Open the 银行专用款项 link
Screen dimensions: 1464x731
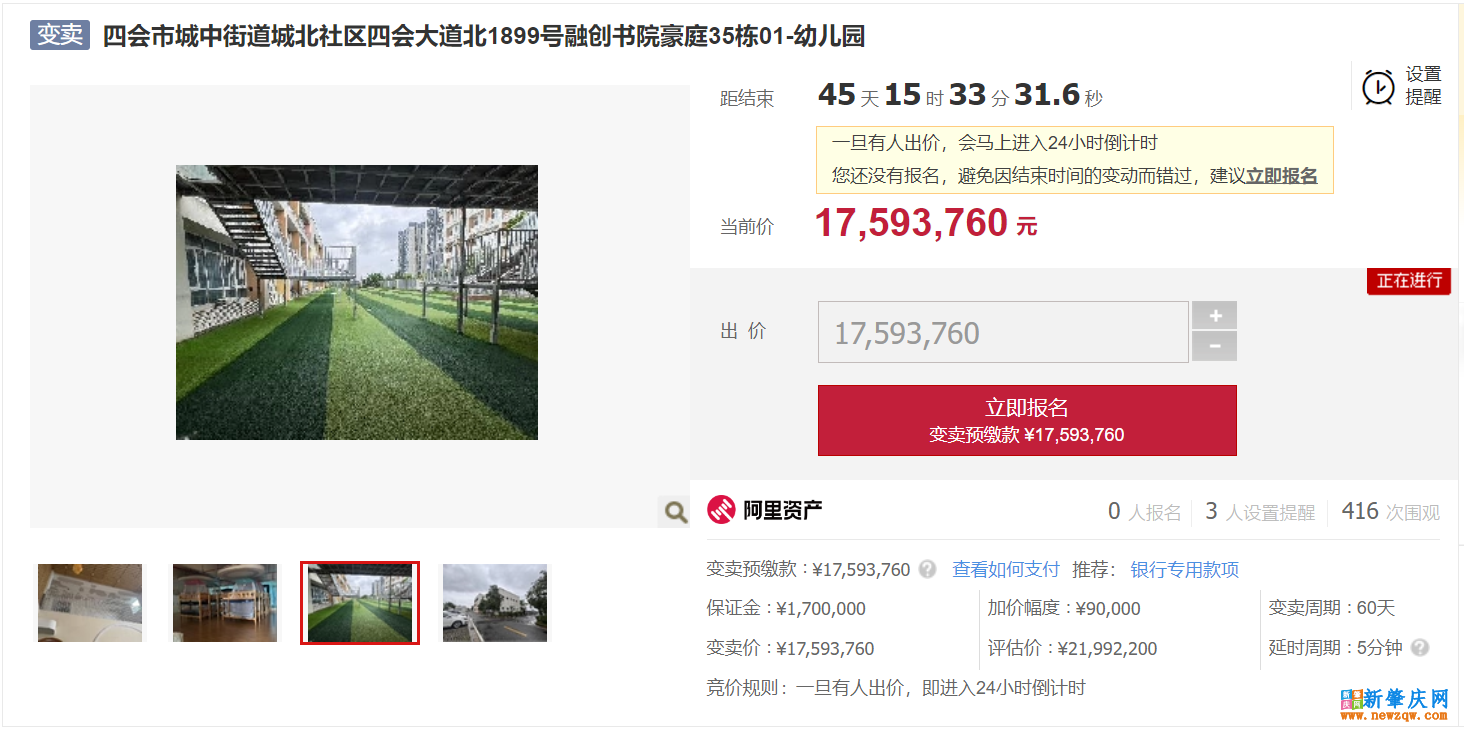1184,569
